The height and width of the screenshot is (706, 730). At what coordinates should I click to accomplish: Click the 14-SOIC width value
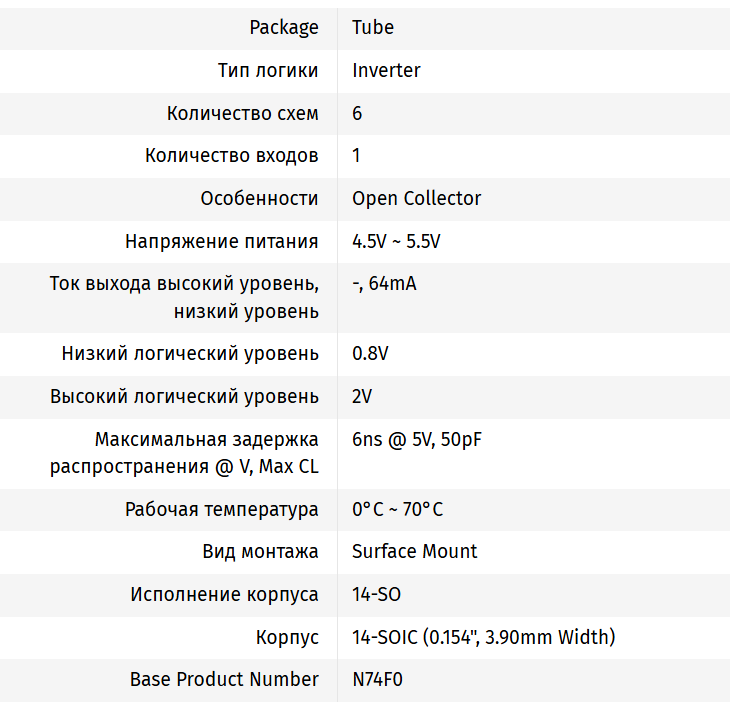[483, 638]
